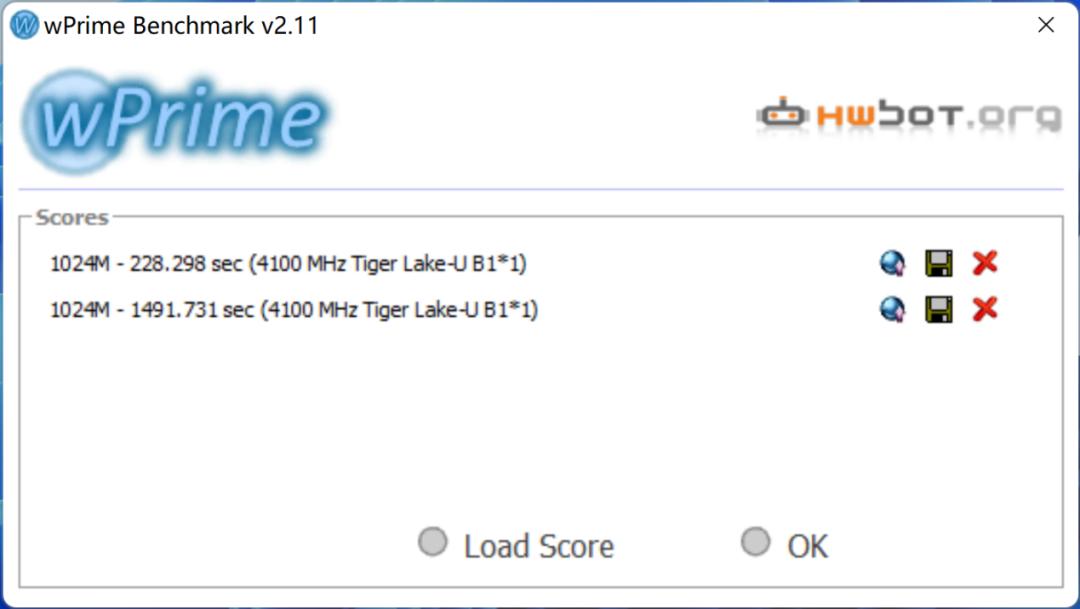Screen dimensions: 1080x609
Task: Select the 1024M - 228.298 sec score row
Action: point(288,263)
